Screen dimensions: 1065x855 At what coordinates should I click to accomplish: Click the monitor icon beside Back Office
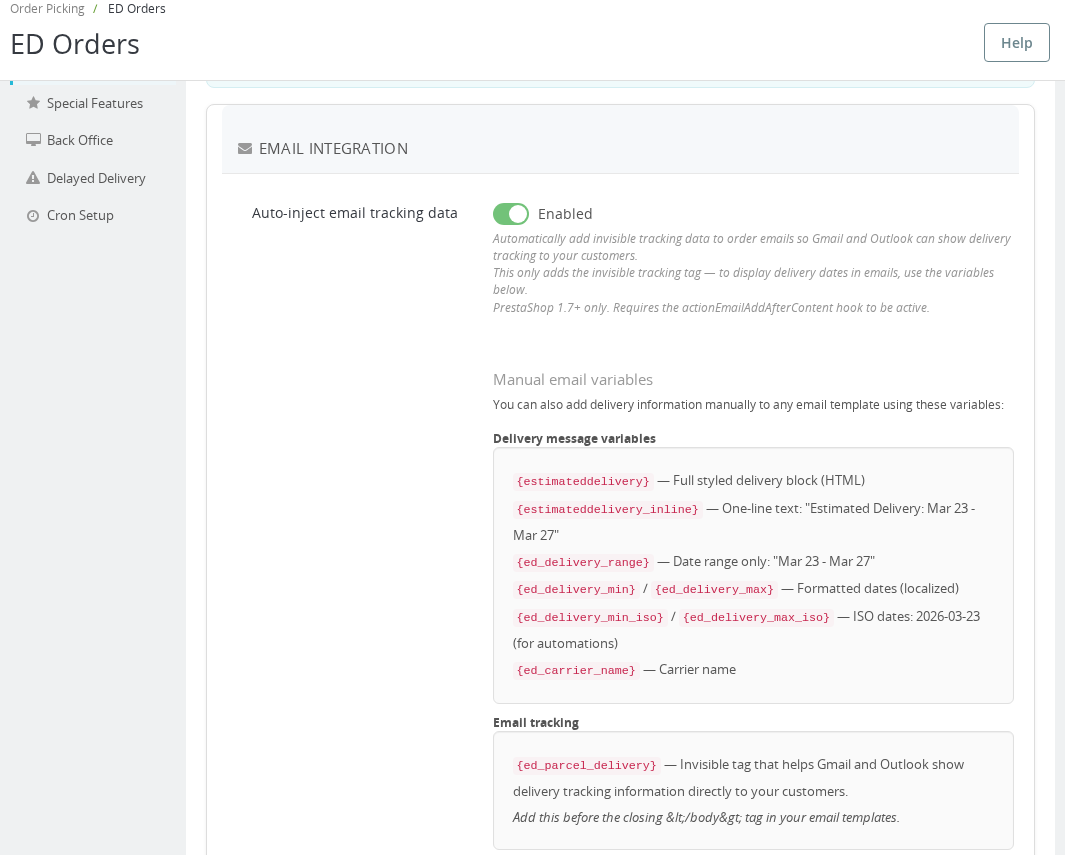tap(33, 140)
